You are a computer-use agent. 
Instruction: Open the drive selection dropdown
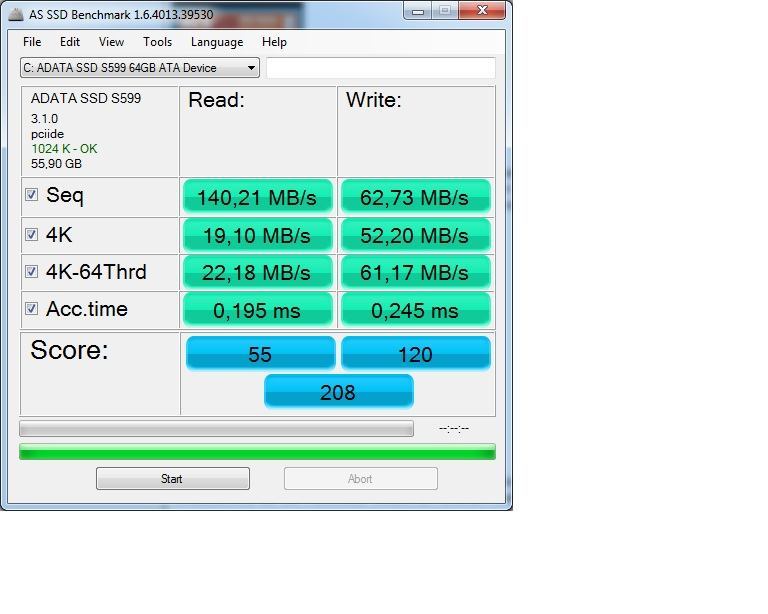tap(140, 68)
